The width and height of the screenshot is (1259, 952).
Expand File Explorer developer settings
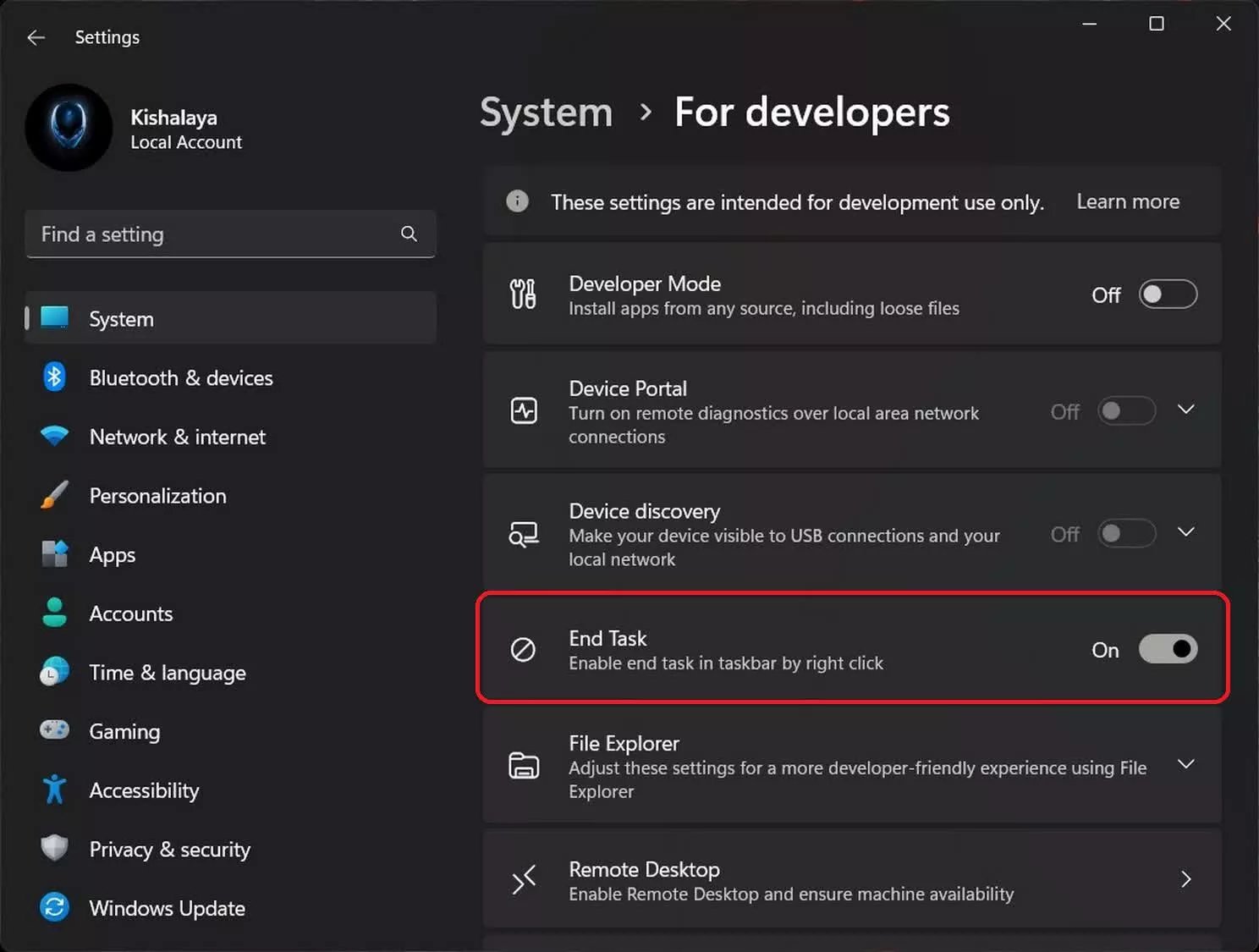pos(1185,763)
